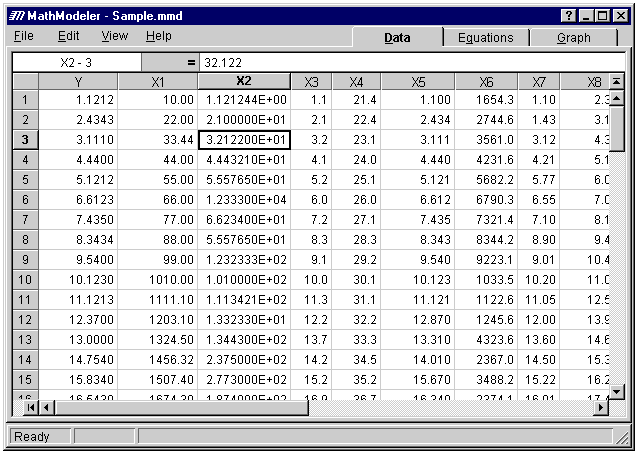Click cell 6.55 in X7 column
640x456 pixels.
(539, 200)
